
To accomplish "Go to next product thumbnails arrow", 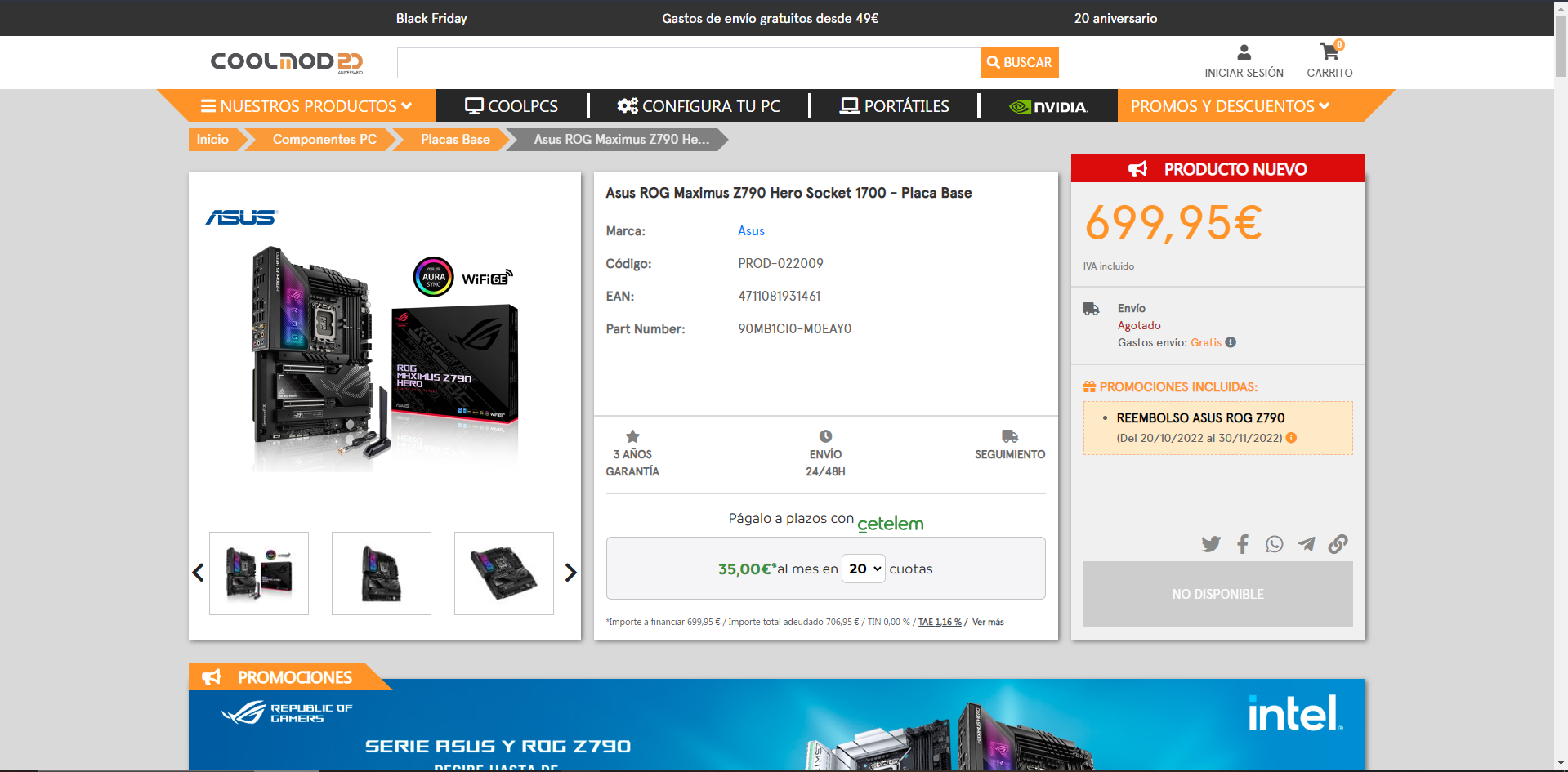I will click(570, 573).
